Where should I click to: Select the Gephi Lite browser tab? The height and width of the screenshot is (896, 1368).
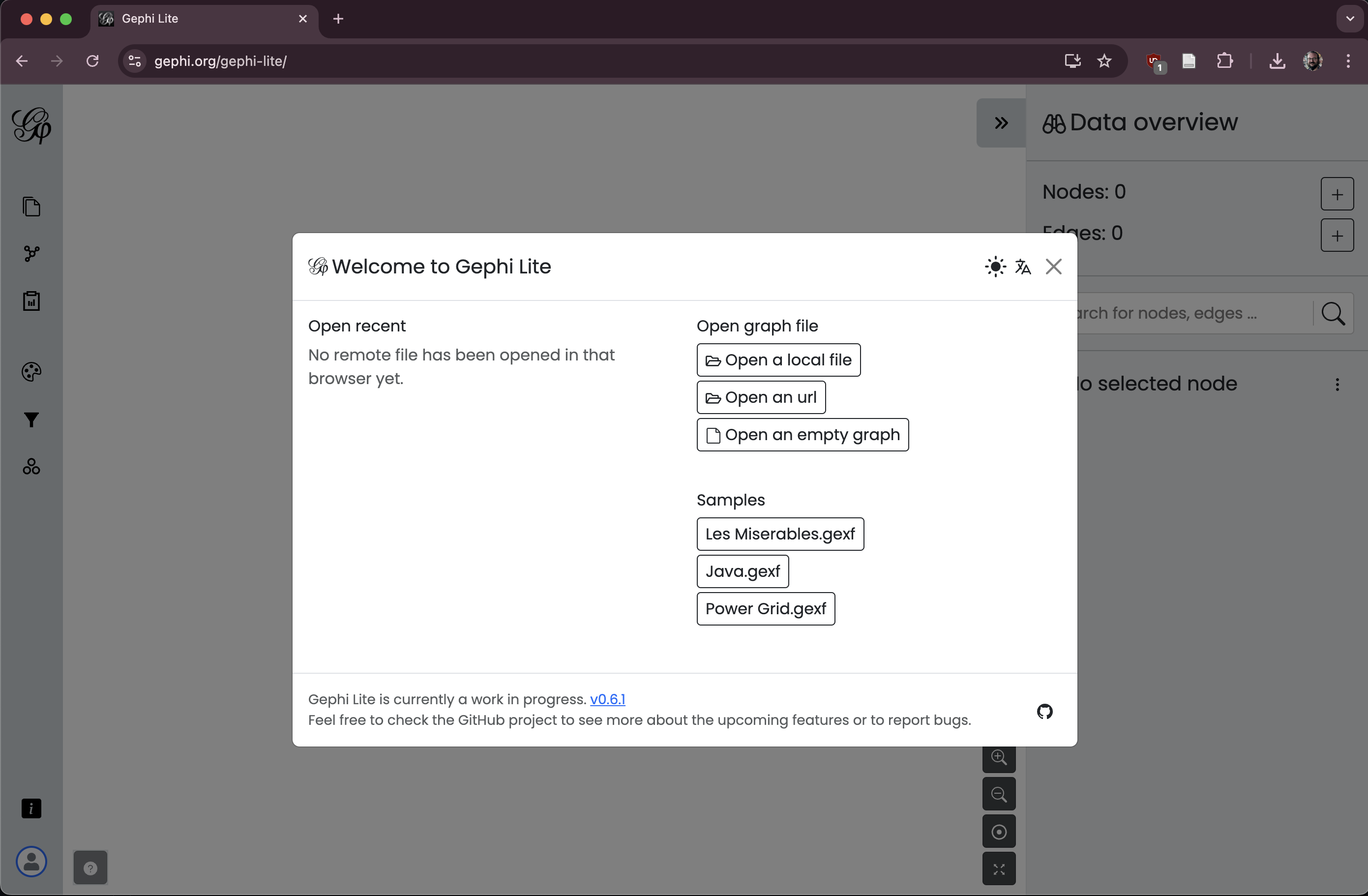[204, 19]
